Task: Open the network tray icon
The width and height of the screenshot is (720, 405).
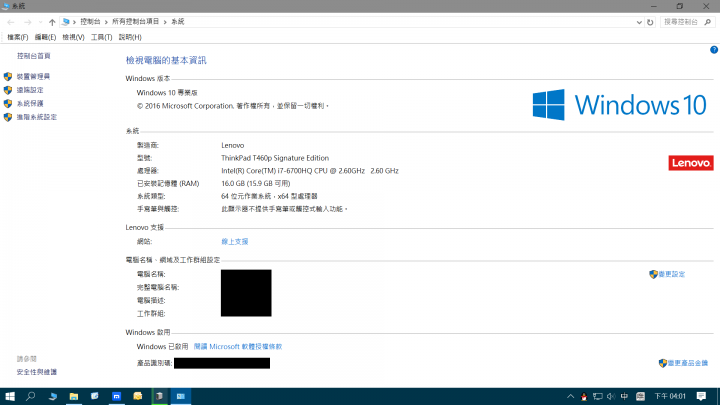Action: (597, 397)
